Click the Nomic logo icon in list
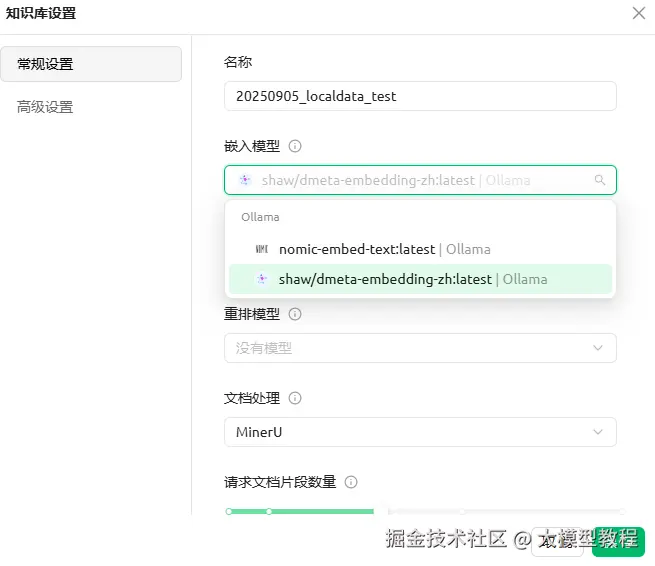The height and width of the screenshot is (566, 655). point(262,249)
